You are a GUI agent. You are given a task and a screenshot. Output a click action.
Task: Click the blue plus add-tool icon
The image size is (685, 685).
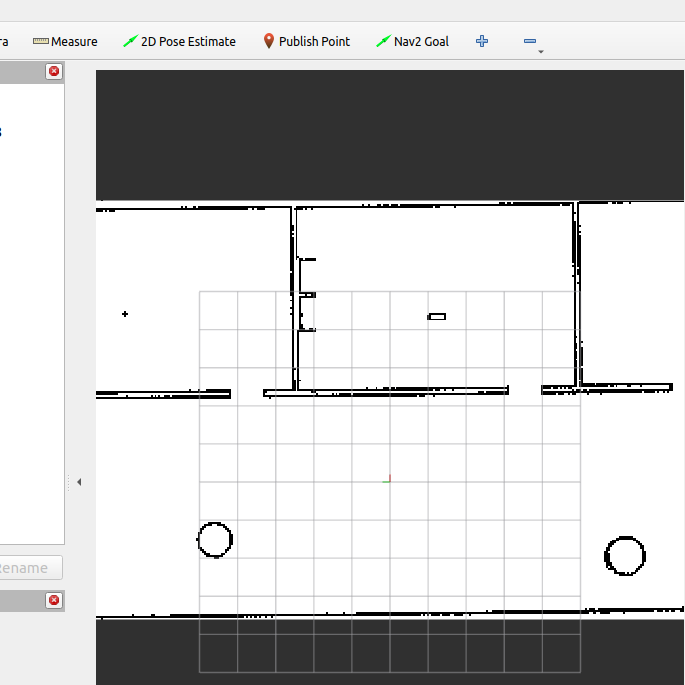[482, 41]
